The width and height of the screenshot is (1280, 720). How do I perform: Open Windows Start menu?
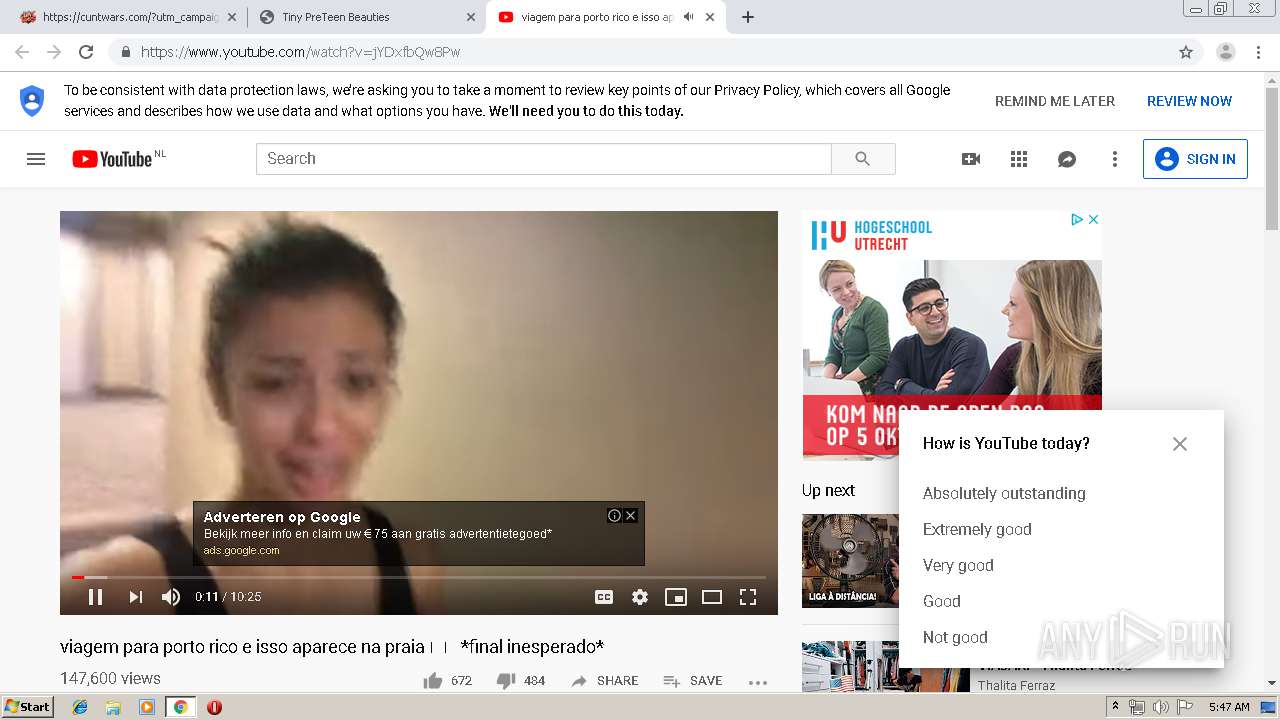(27, 707)
